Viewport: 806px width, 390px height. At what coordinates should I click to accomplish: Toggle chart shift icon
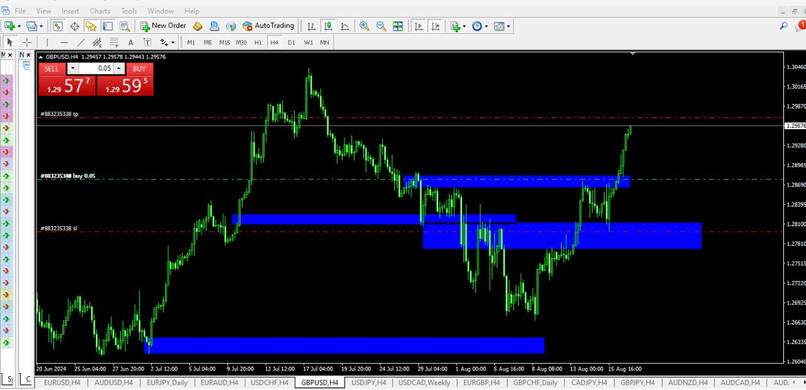tap(436, 26)
